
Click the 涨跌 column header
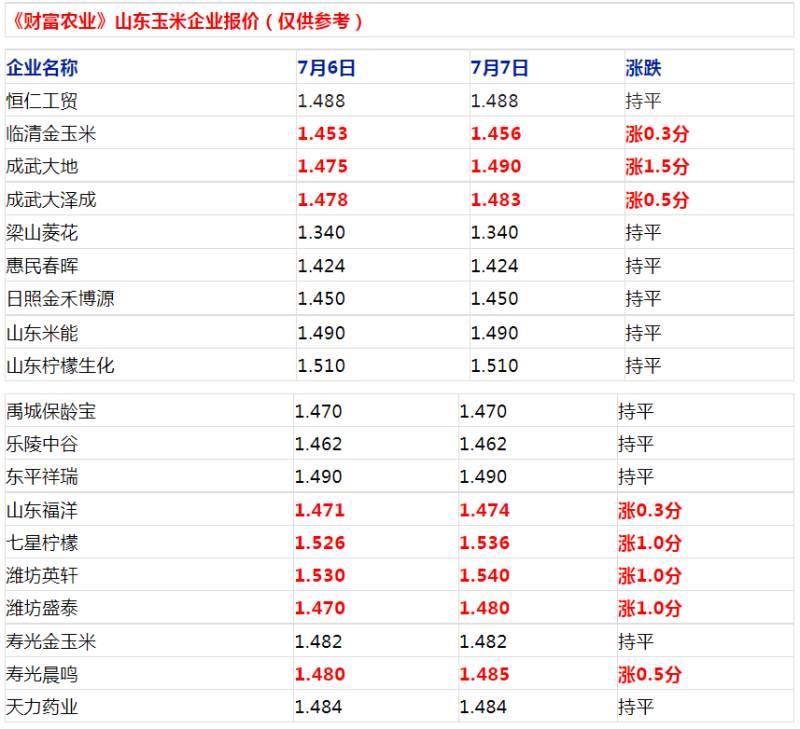pos(643,67)
